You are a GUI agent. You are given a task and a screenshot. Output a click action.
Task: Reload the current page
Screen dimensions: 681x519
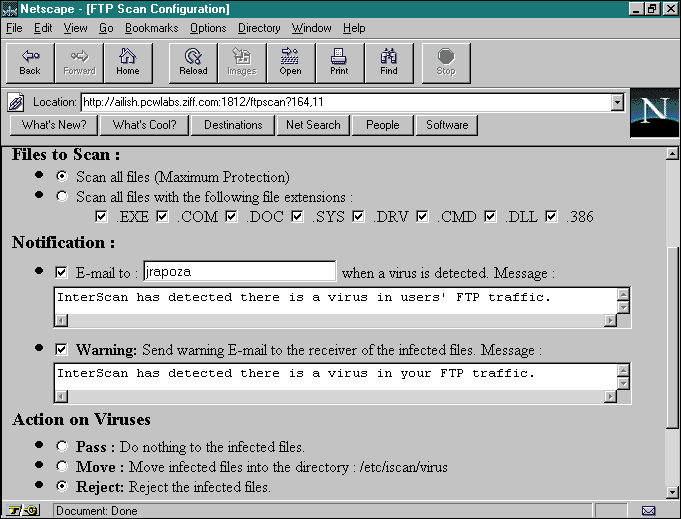point(193,62)
